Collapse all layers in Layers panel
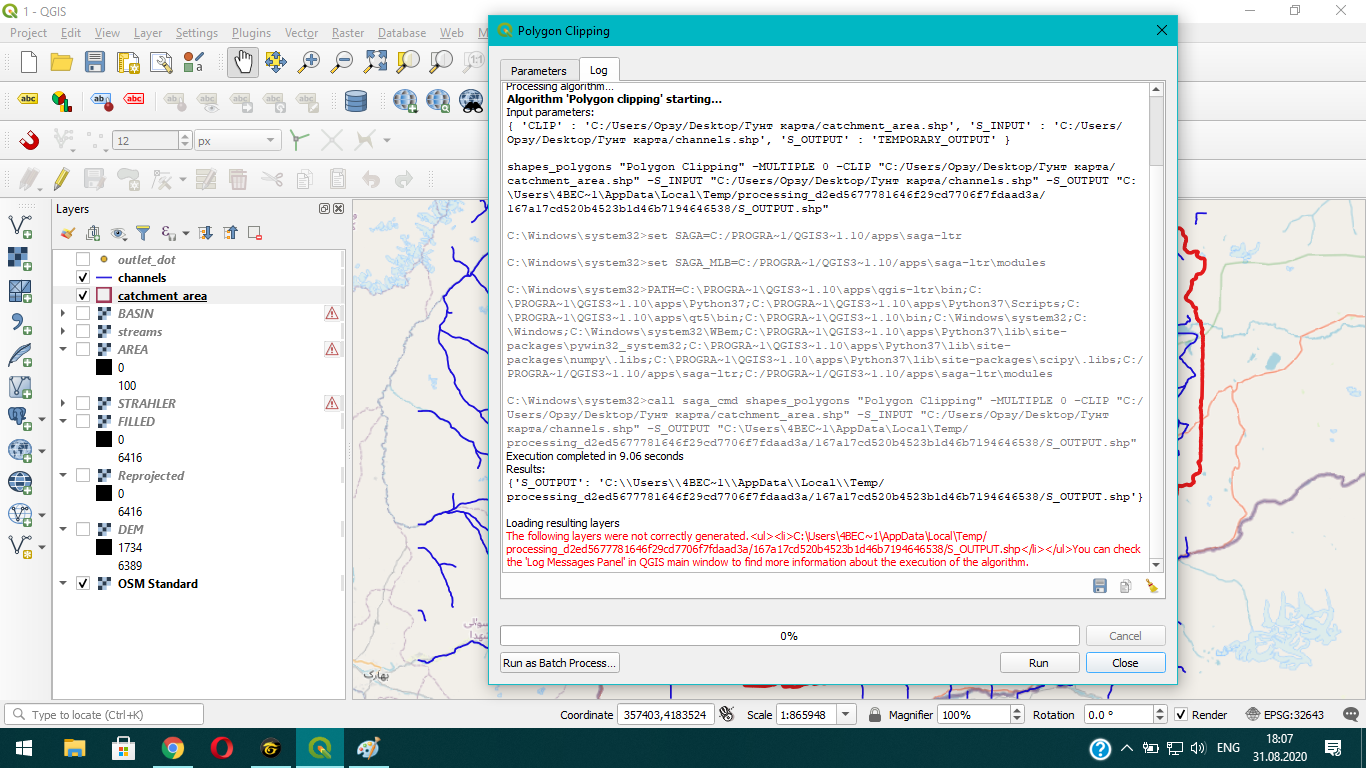 tap(230, 233)
